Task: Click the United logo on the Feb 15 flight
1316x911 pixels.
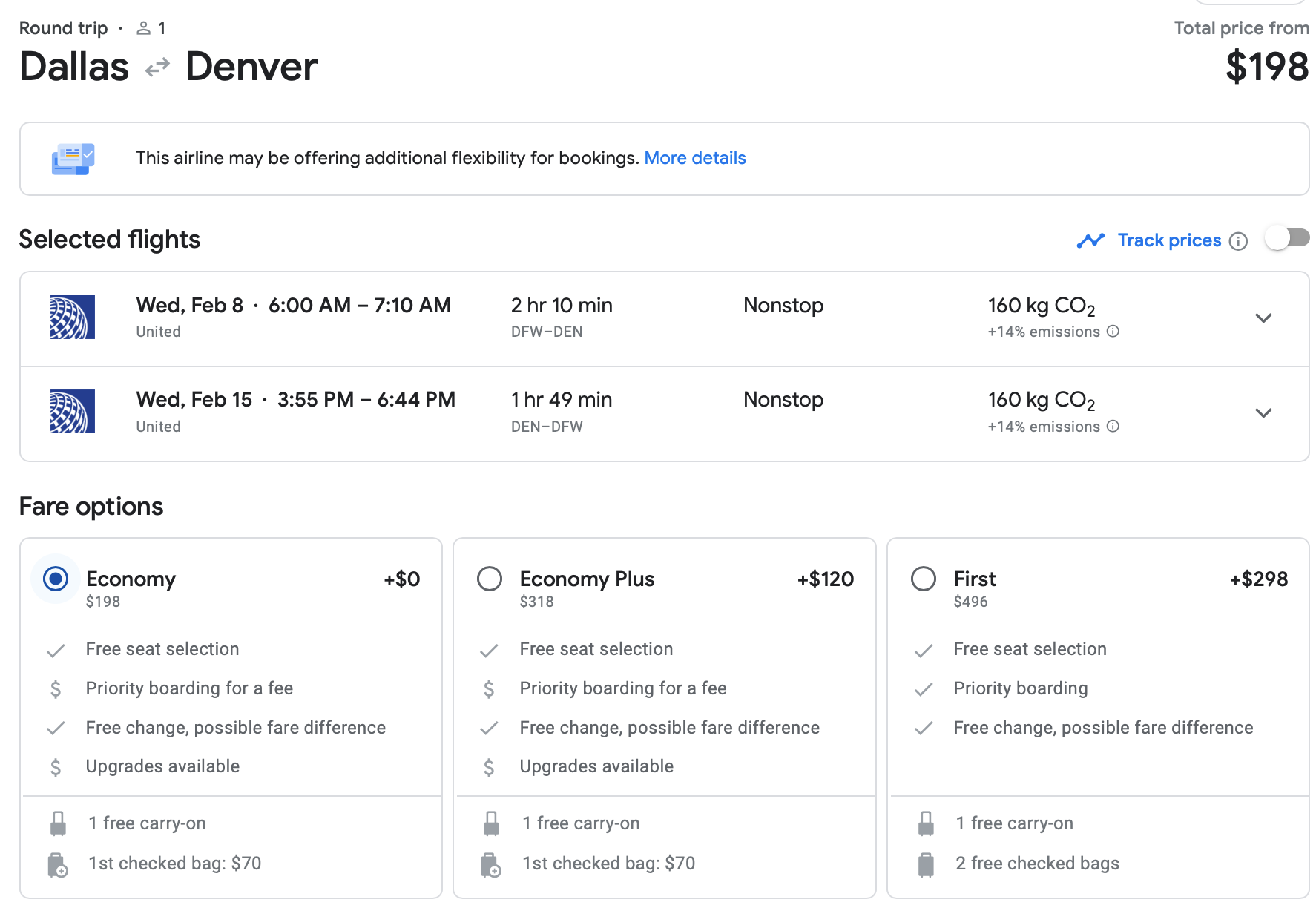Action: [x=72, y=411]
